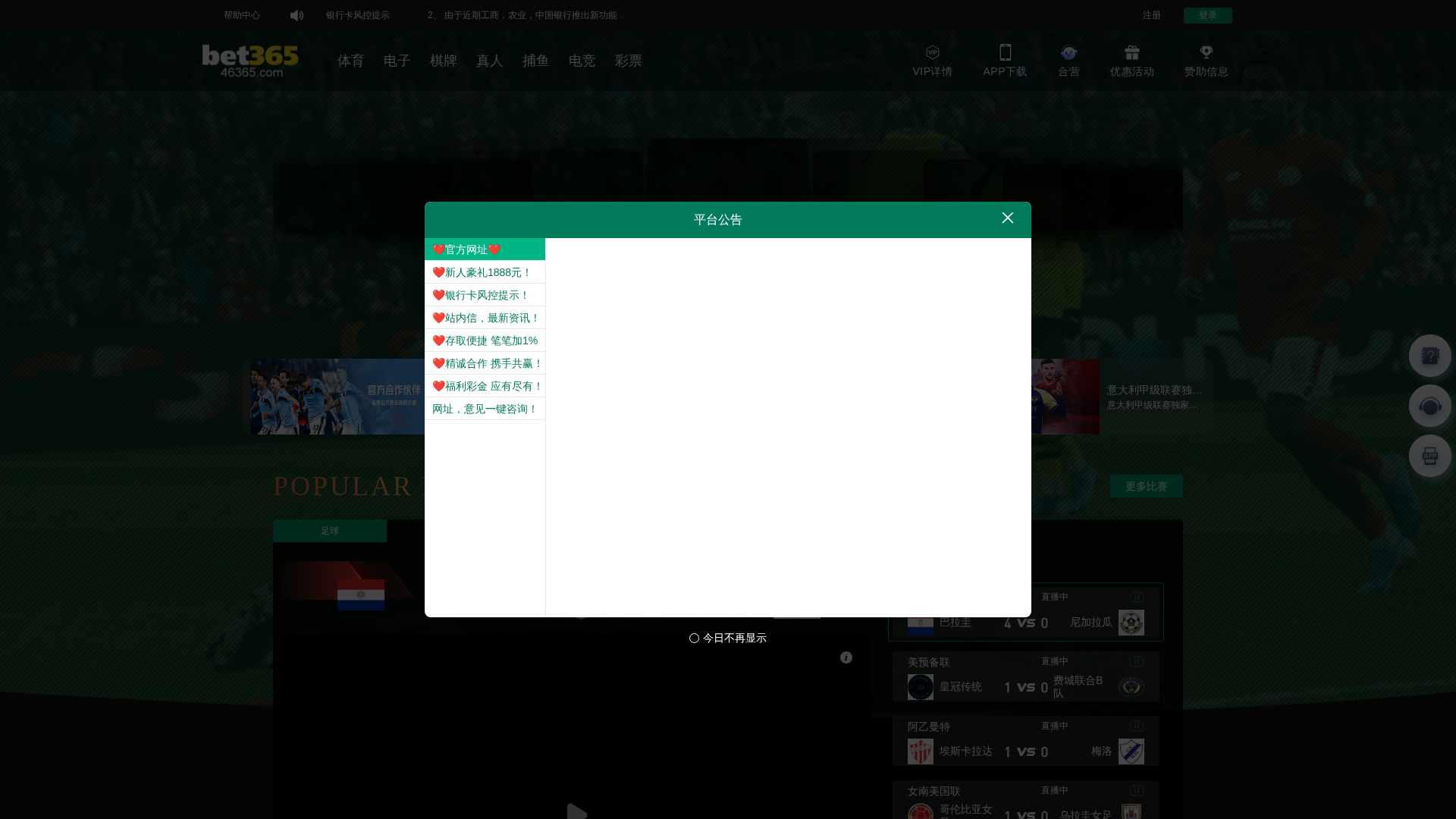Select the 站内信，最新资讯 announcement

click(485, 318)
